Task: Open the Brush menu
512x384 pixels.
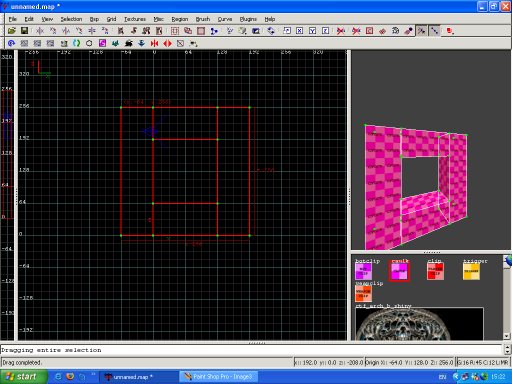Action: tap(203, 19)
